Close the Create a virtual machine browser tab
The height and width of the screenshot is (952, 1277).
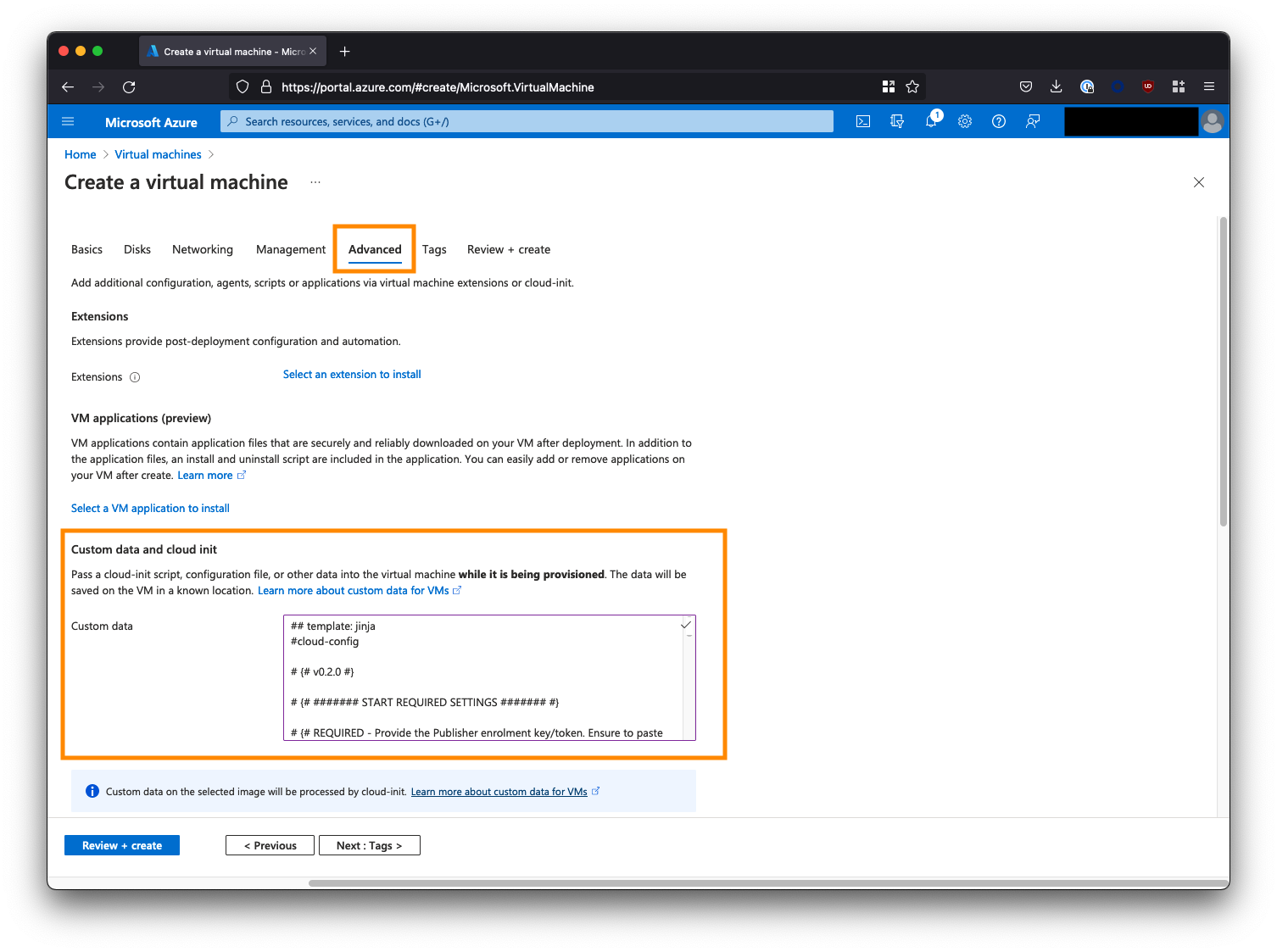[313, 51]
